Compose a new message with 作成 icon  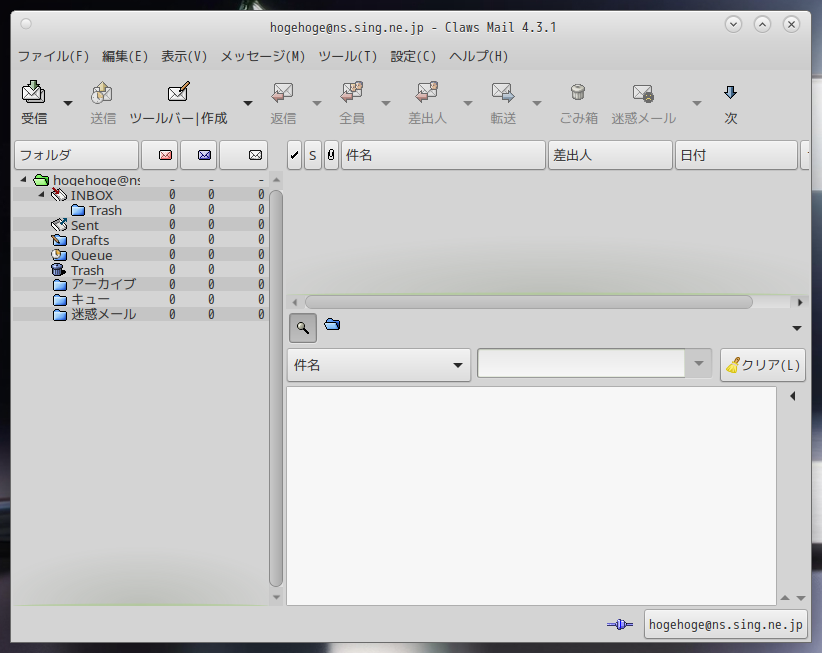tap(178, 92)
